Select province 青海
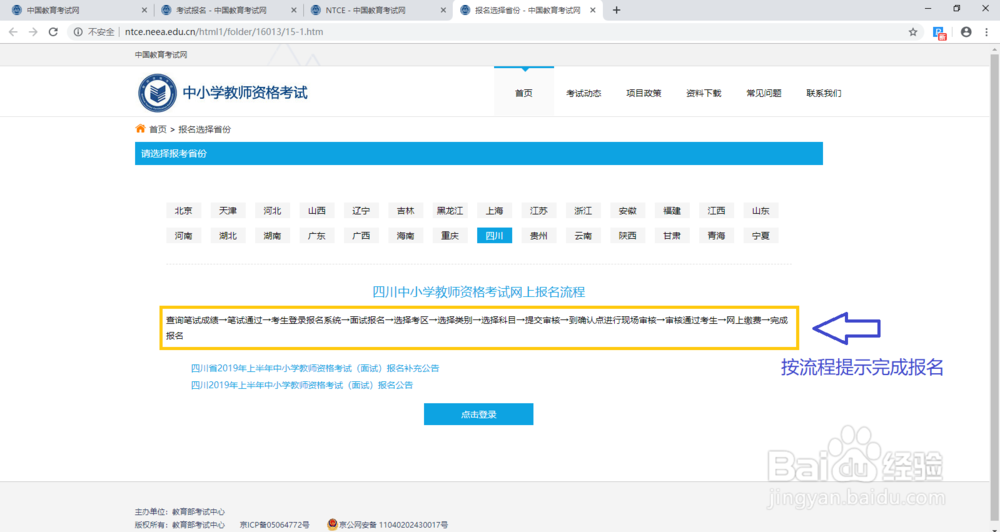Viewport: 1000px width, 532px height. 716,235
